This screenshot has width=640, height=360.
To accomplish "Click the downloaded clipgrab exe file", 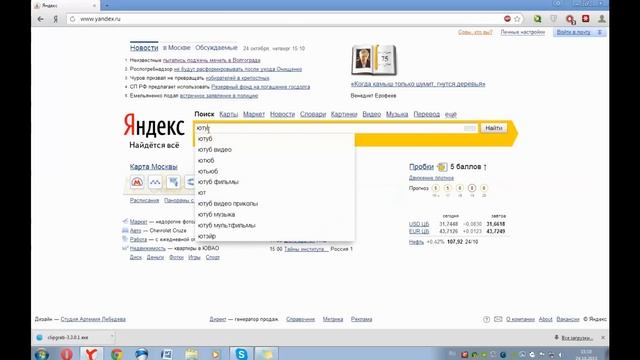I will (x=67, y=338).
